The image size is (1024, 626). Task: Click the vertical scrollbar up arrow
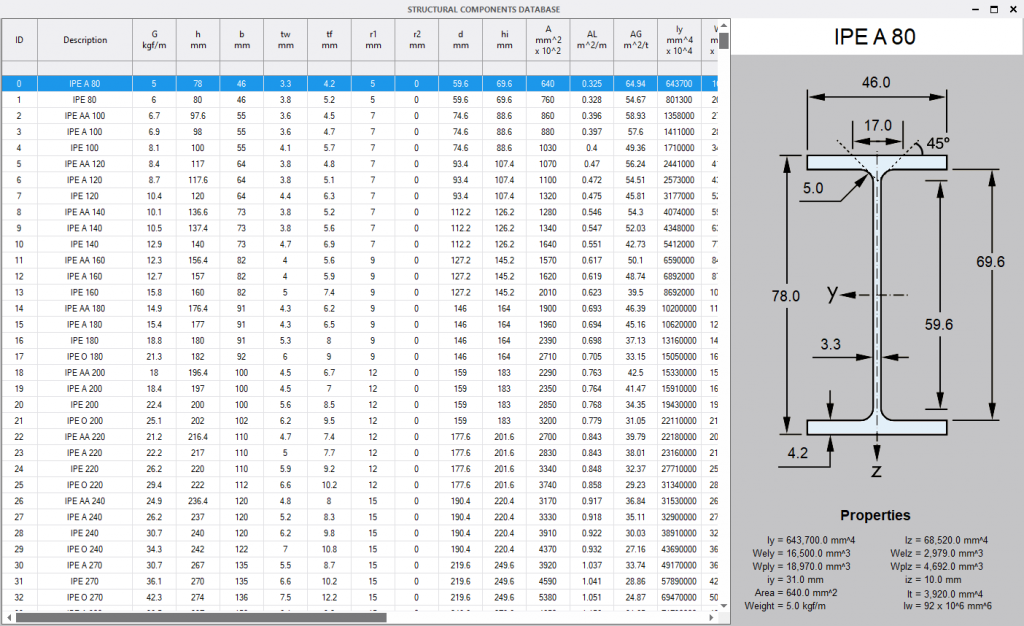(x=724, y=25)
